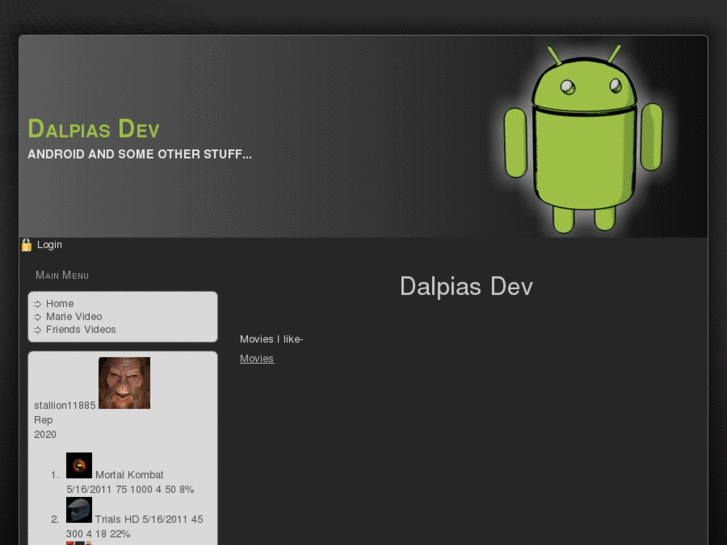Click the stallion11885 username
This screenshot has width=727, height=545.
pos(64,405)
